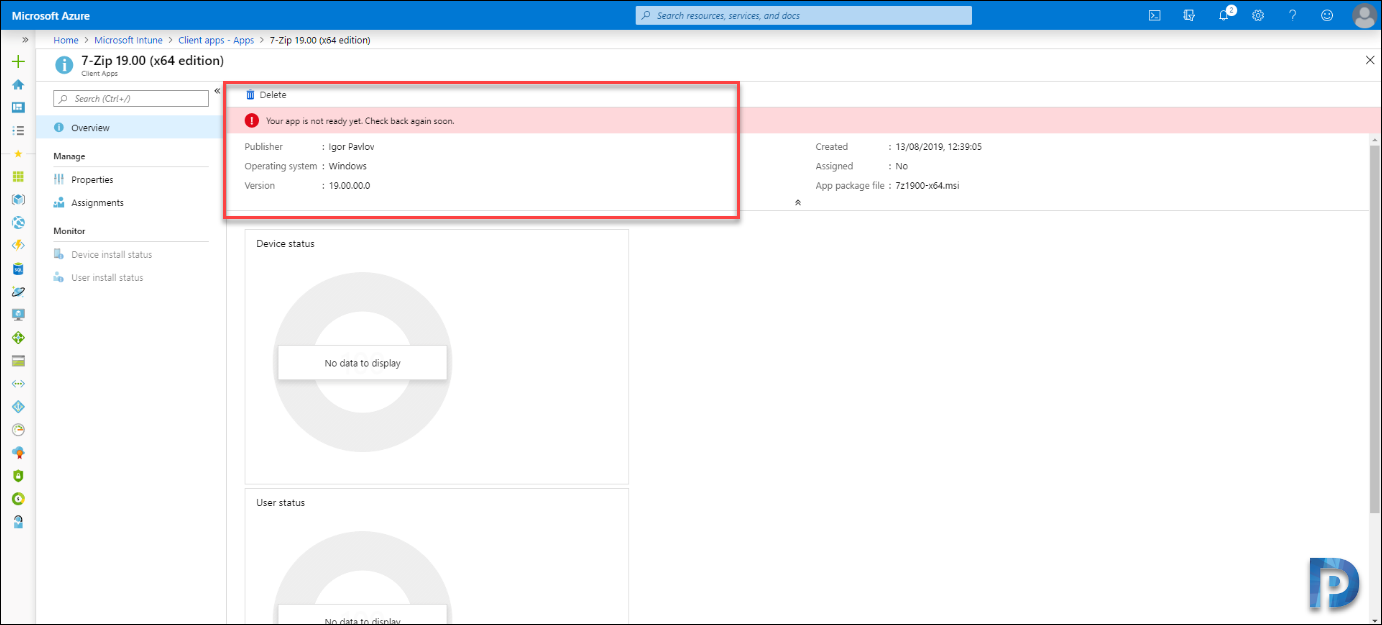
Task: Open Cost Management green circle icon
Action: coord(18,498)
